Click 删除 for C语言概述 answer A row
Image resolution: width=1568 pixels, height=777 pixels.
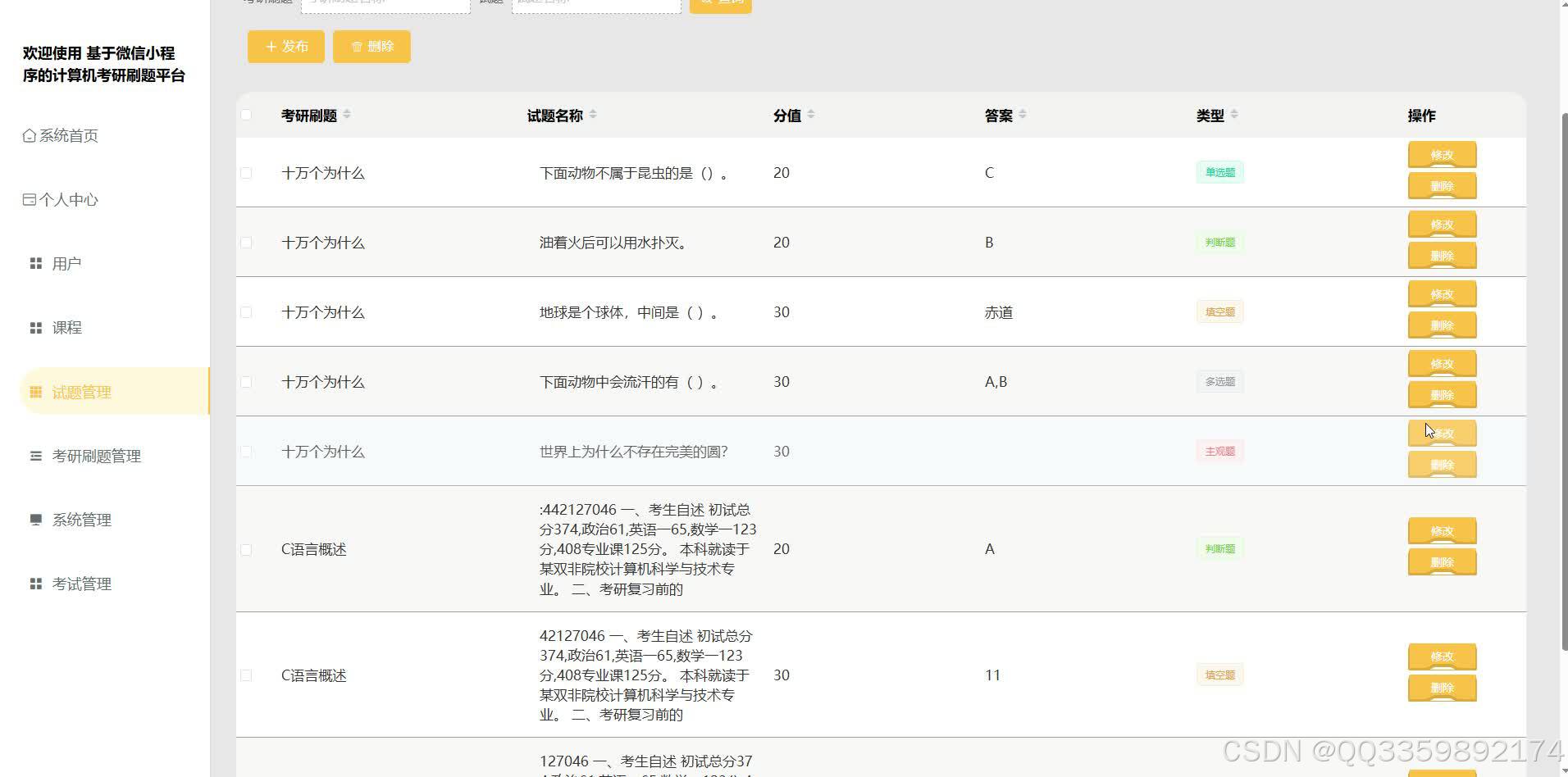coord(1442,562)
